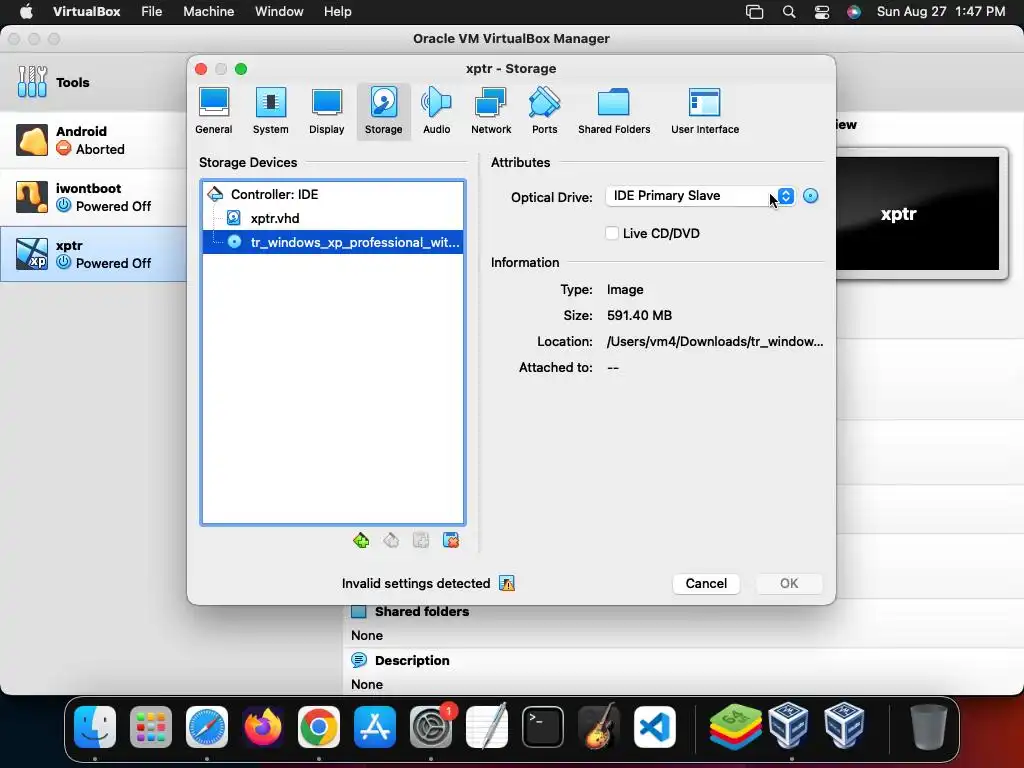
Task: Click the 591.40 MB size value
Action: [639, 315]
